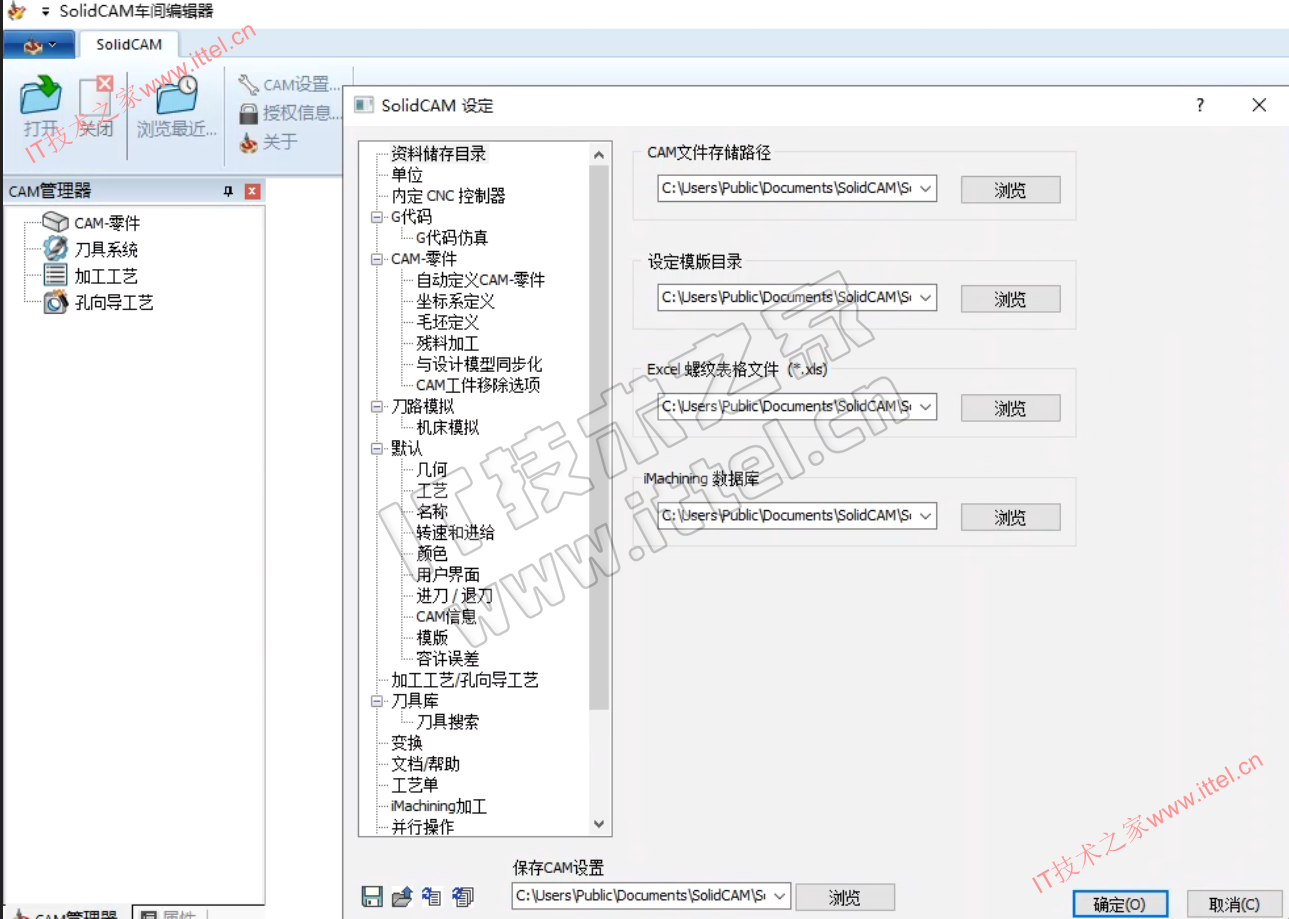Browse for Excel 螺纹表格文件
This screenshot has height=919, width=1289.
(x=1010, y=408)
